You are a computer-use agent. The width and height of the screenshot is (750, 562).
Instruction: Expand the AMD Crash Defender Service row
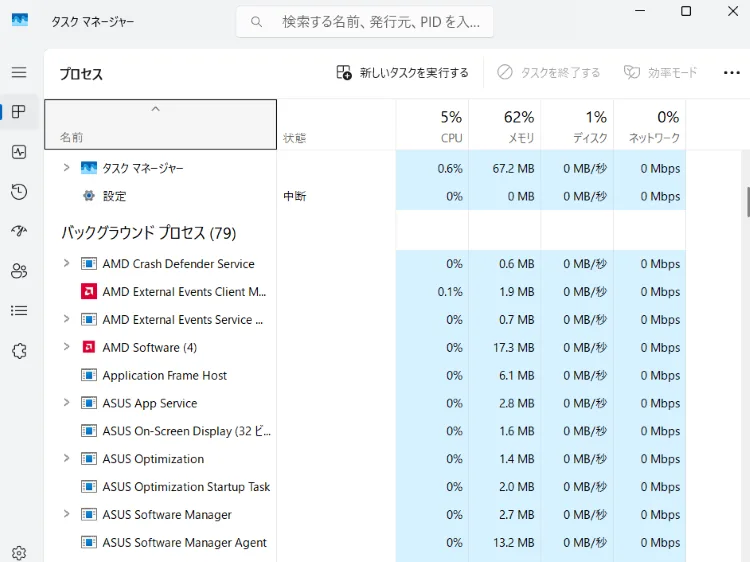66,264
